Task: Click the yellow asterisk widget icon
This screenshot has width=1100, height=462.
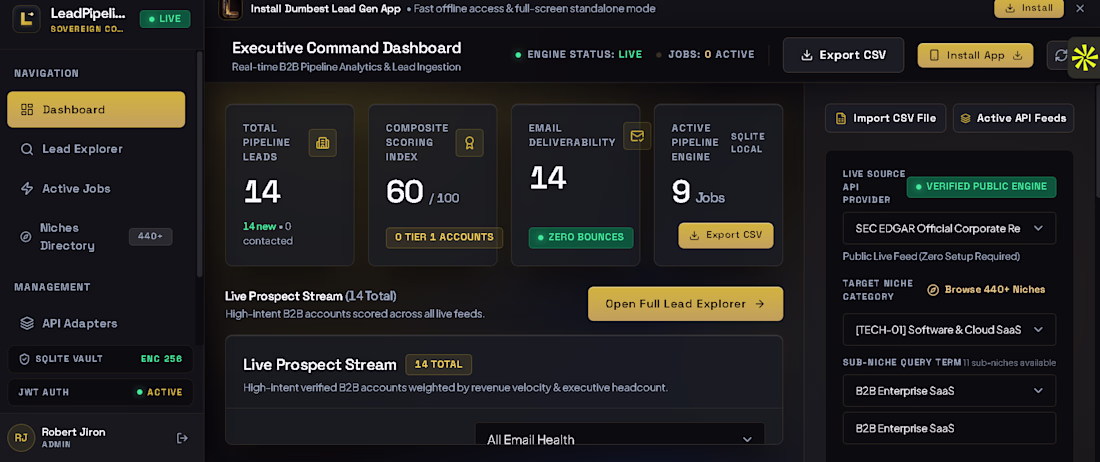Action: click(x=1084, y=57)
